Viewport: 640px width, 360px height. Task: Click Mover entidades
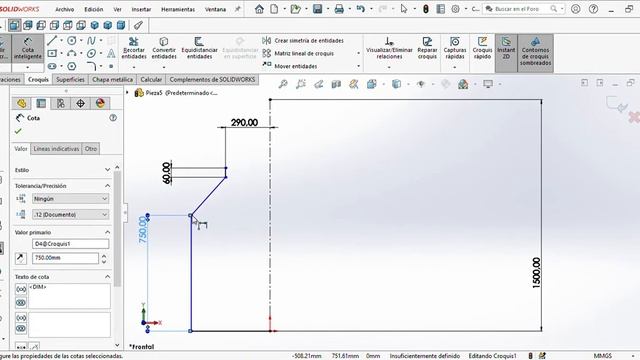(290, 66)
